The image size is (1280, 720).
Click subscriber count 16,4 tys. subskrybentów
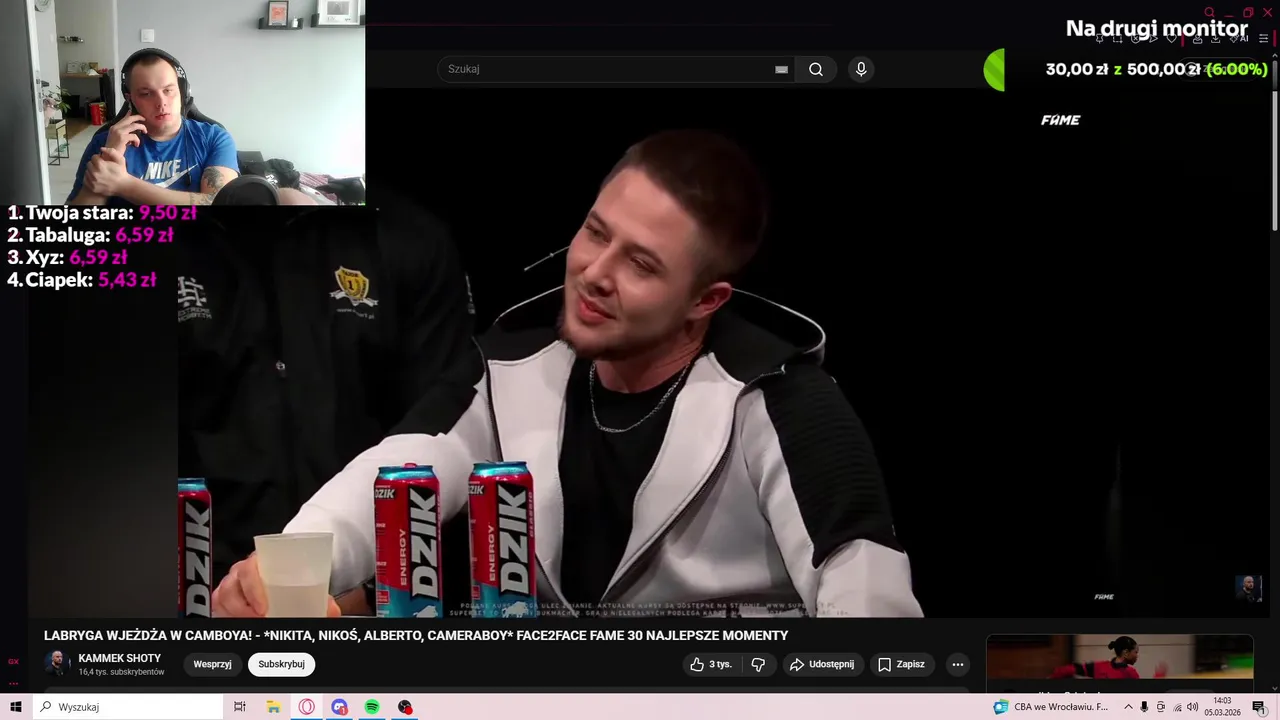[121, 672]
